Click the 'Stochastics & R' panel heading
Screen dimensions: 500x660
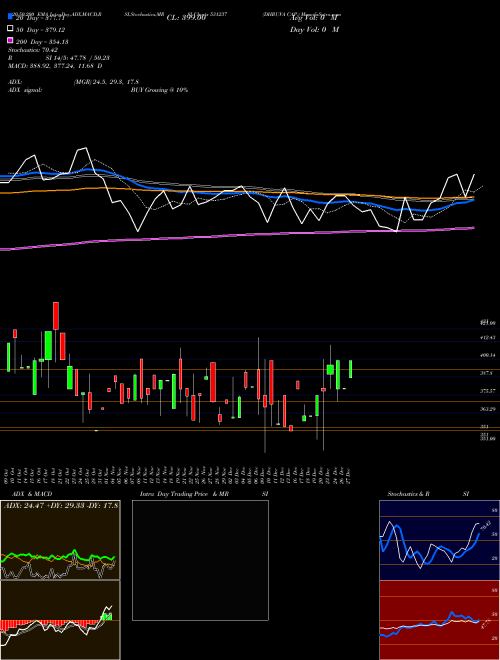[409, 494]
